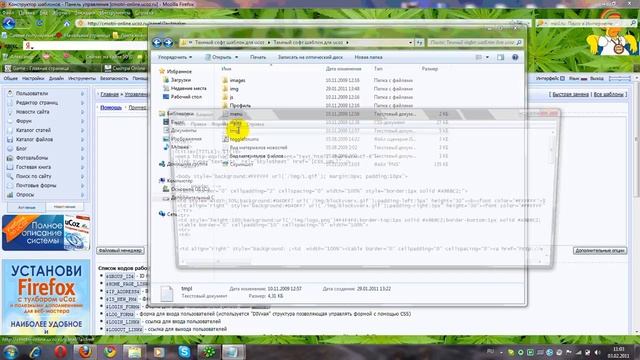Expand the Новости сайта arrow

tap(82, 112)
